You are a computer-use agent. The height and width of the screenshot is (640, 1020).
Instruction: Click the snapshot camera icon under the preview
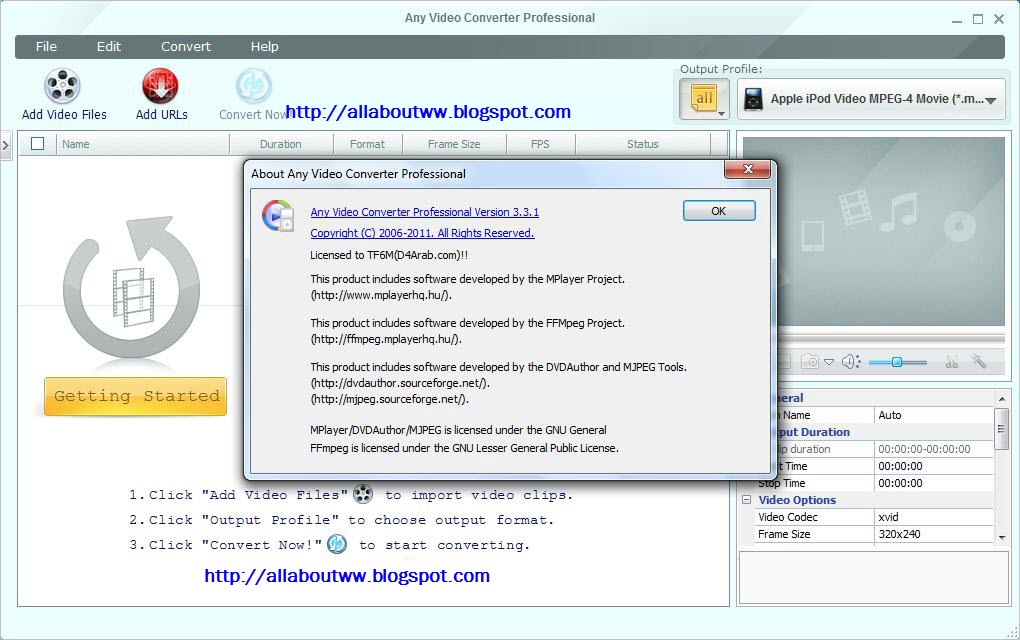(x=810, y=362)
